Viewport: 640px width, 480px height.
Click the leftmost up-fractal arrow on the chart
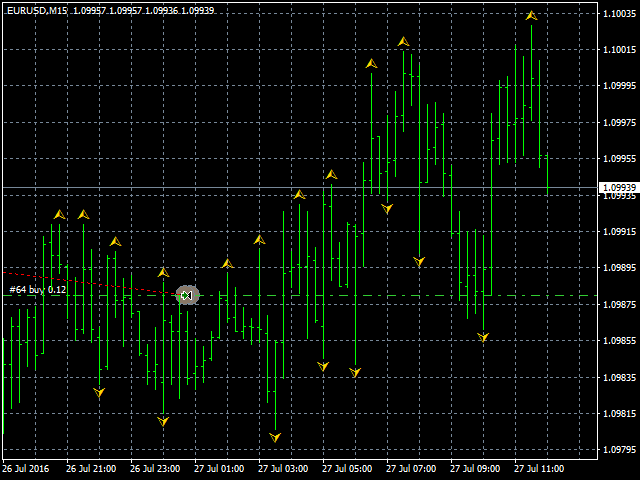(x=59, y=214)
